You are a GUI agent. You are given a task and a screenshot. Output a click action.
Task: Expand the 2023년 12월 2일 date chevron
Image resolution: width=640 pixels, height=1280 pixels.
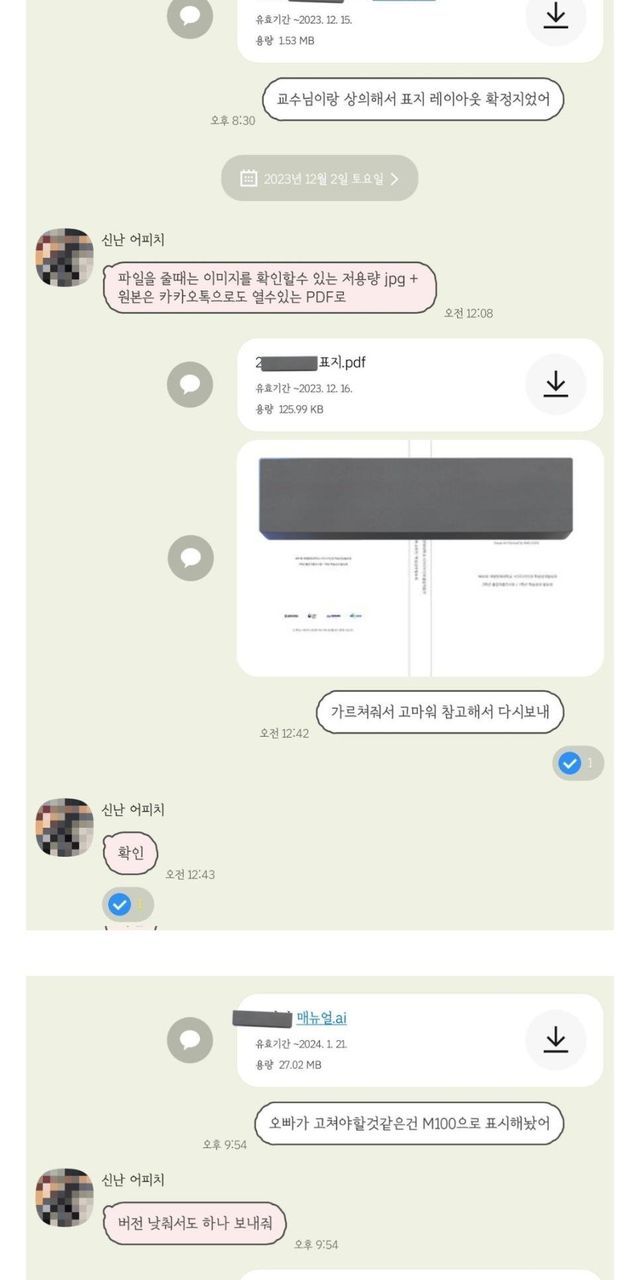[395, 179]
